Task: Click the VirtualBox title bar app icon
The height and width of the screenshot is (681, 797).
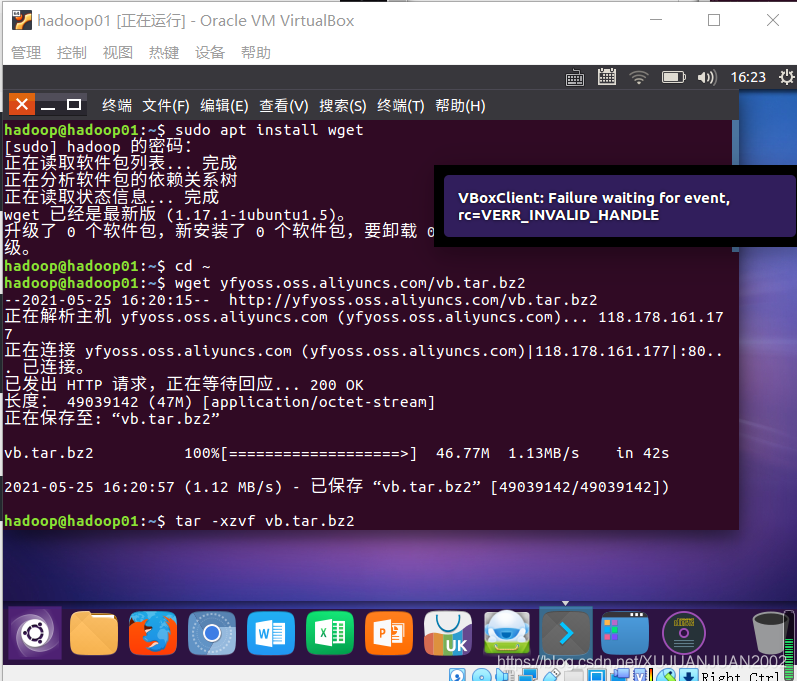Action: point(22,20)
